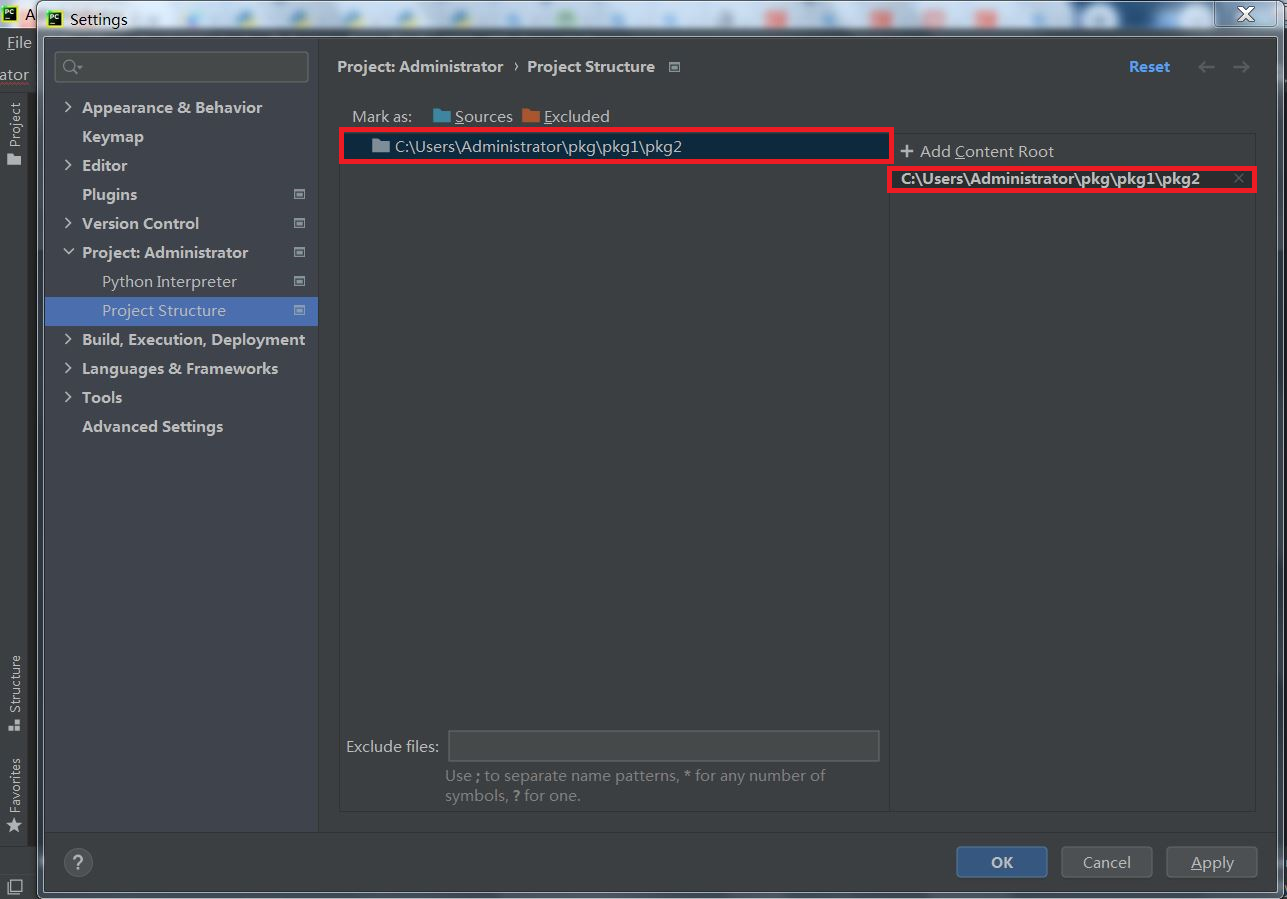The height and width of the screenshot is (899, 1287).
Task: Collapse the Project: Administrator section
Action: (x=68, y=252)
